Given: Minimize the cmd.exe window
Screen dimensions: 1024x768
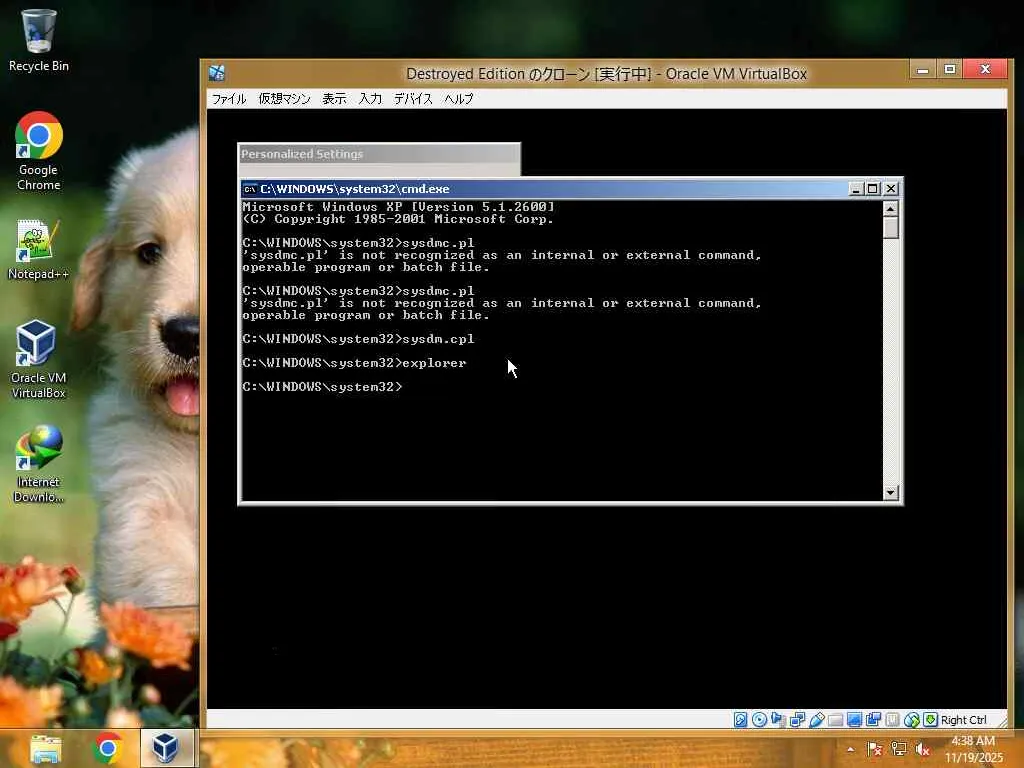Looking at the screenshot, I should click(x=856, y=189).
